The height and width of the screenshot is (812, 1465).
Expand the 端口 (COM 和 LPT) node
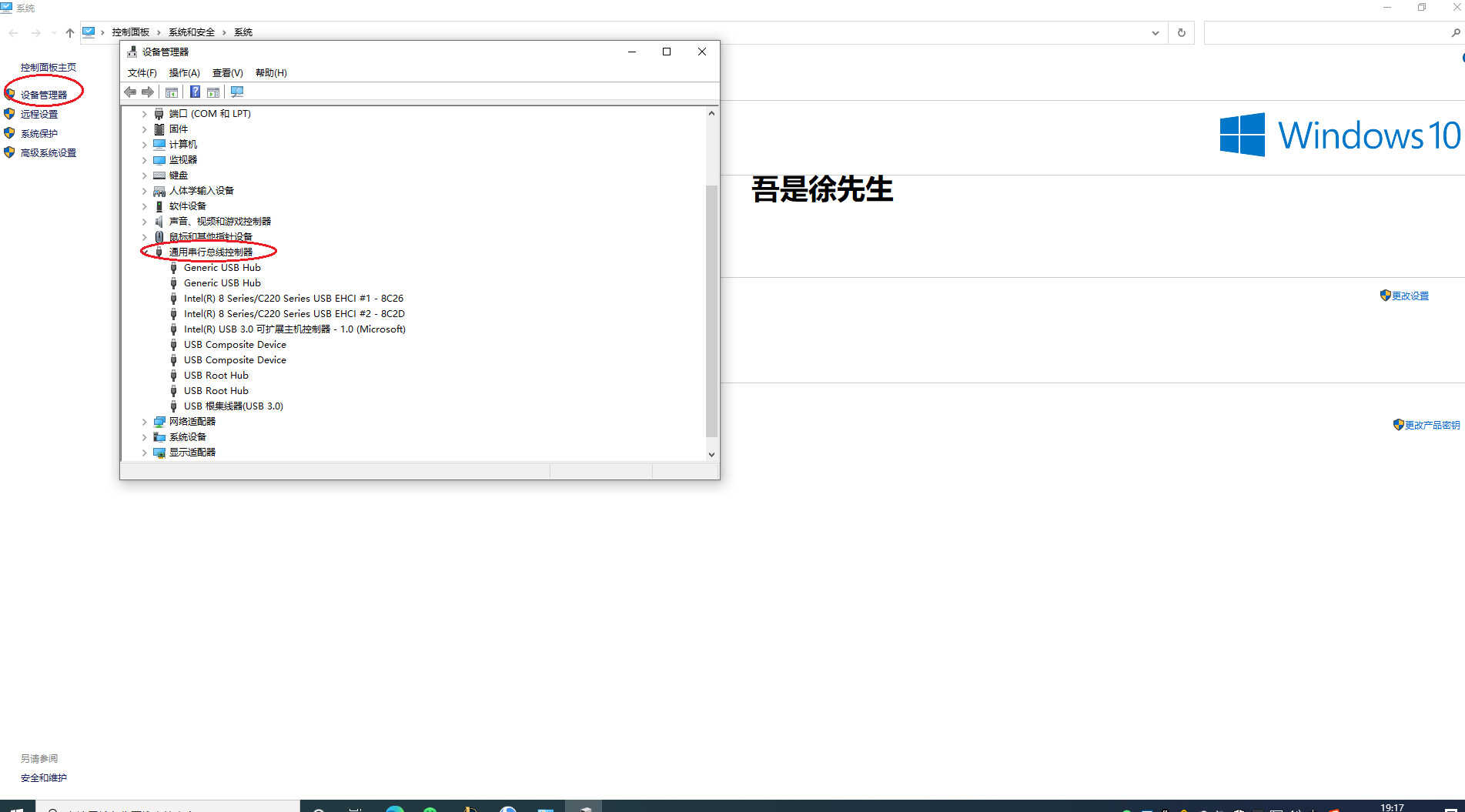click(144, 114)
